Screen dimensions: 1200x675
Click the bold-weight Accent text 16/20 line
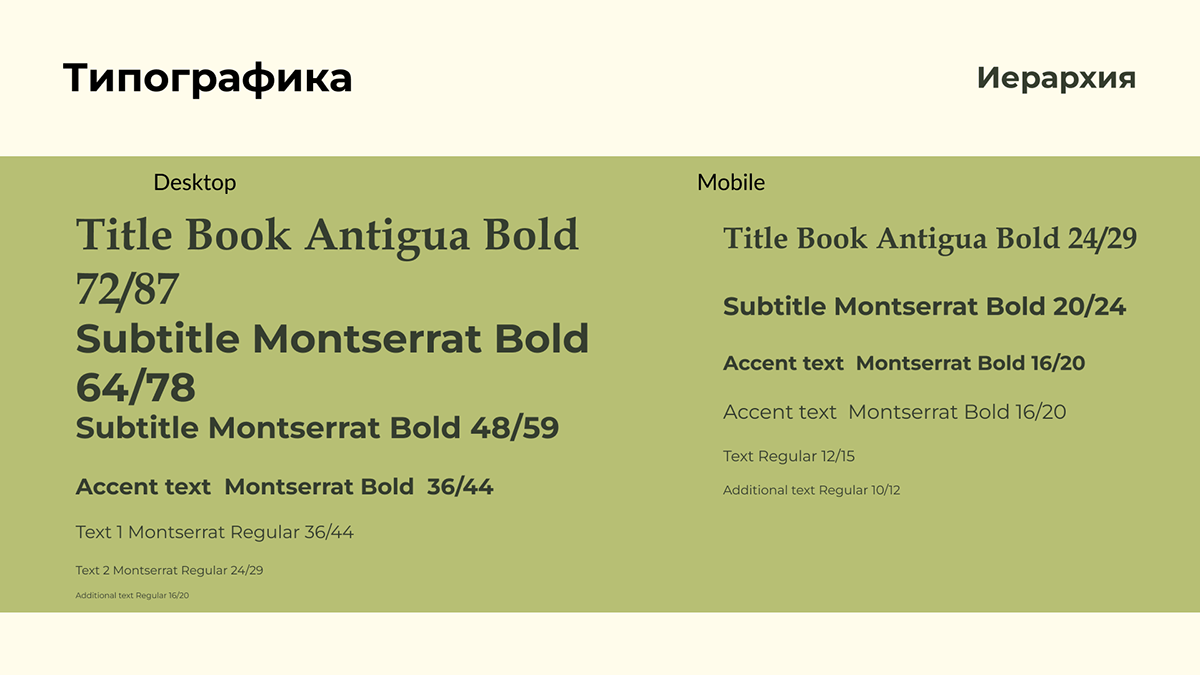tap(903, 363)
